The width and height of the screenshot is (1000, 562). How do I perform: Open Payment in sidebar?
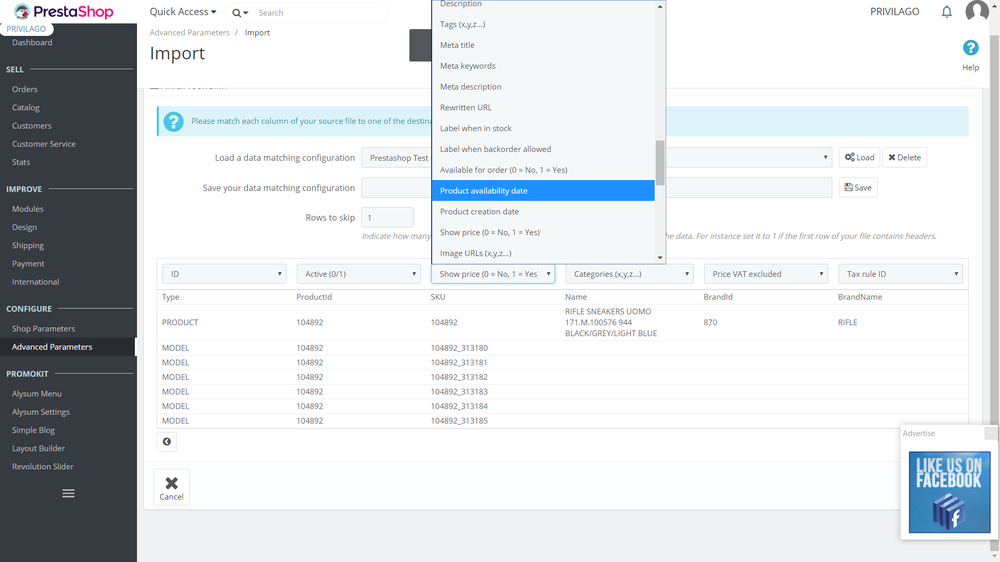click(x=28, y=263)
